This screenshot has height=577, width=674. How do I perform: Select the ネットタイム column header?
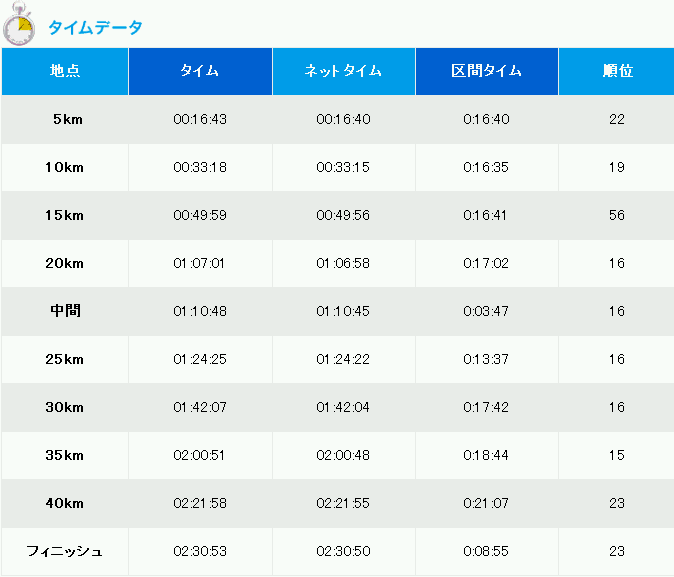344,71
